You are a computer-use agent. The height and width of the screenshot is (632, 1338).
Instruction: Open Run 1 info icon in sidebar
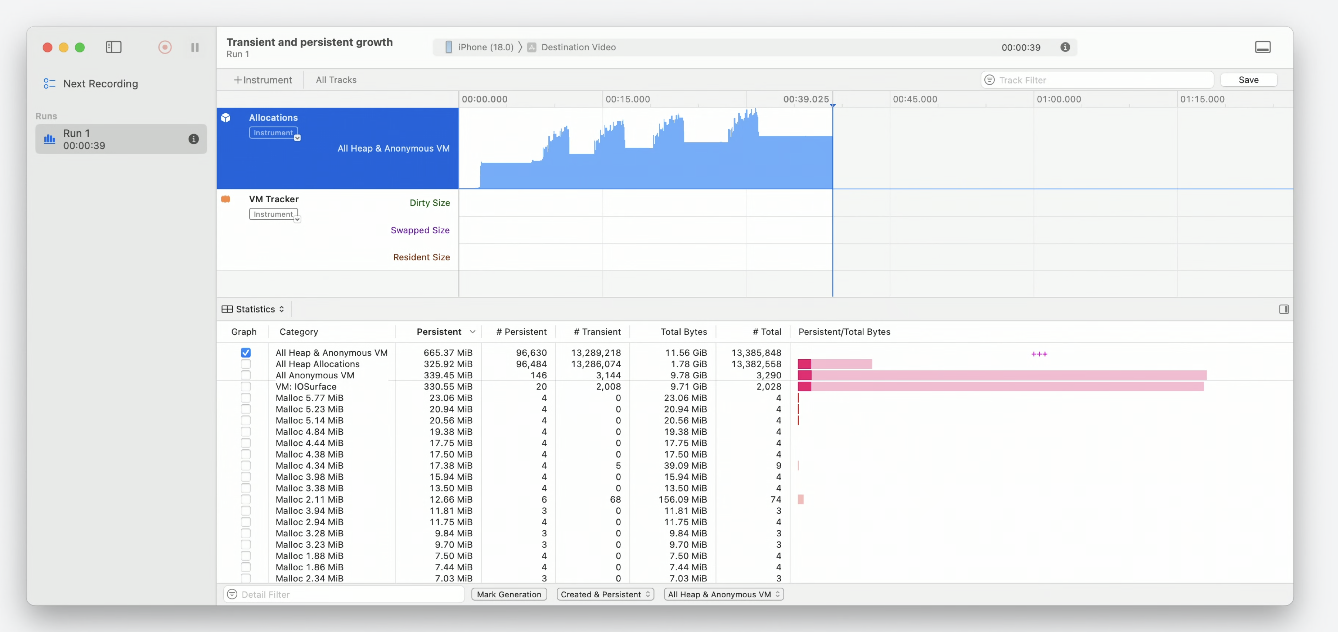pos(194,139)
